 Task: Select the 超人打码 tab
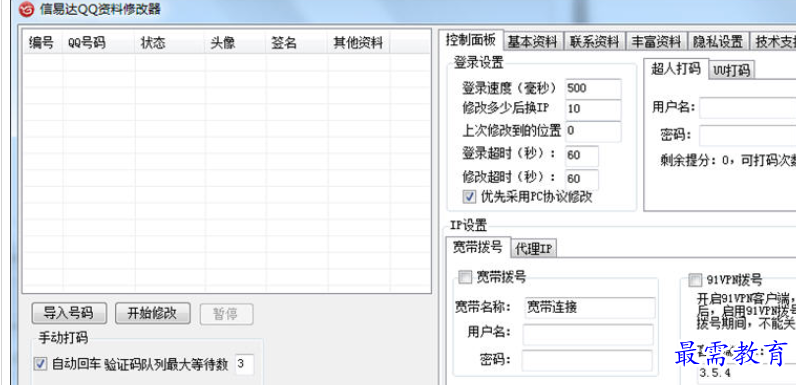676,69
